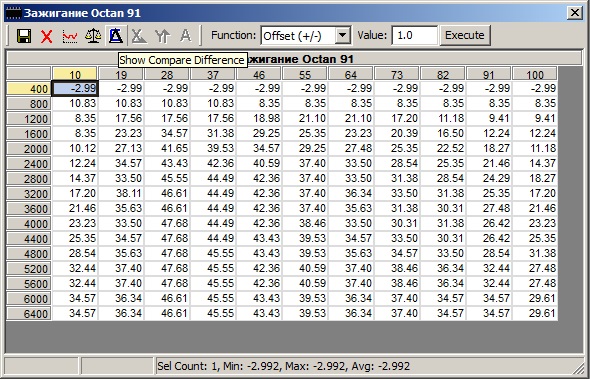The width and height of the screenshot is (590, 380).
Task: Open the Function dropdown showing Offset (+/-)
Action: coord(306,36)
